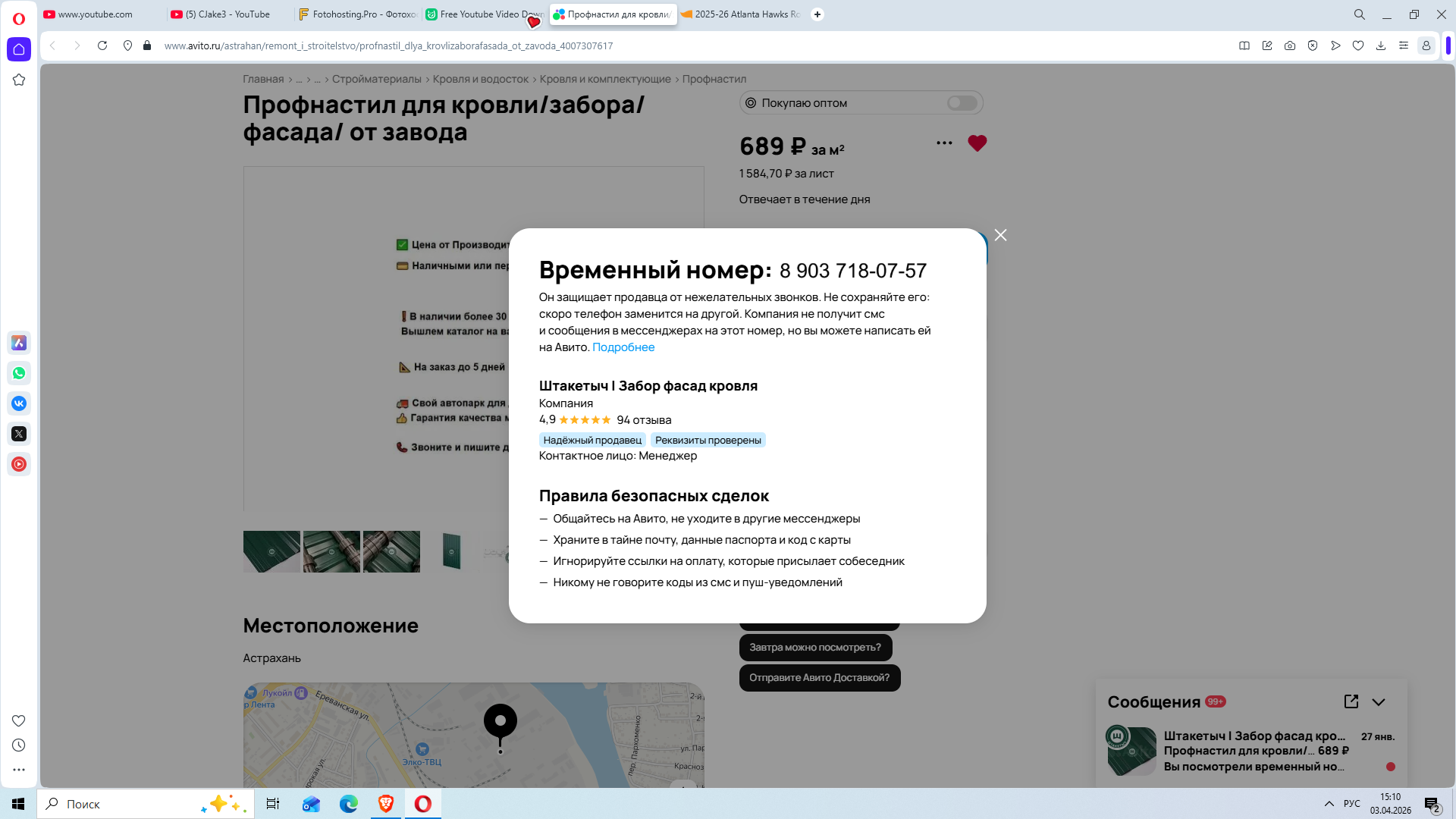Toggle the Покупаю оптом switch
Image resolution: width=1456 pixels, height=819 pixels.
962,103
